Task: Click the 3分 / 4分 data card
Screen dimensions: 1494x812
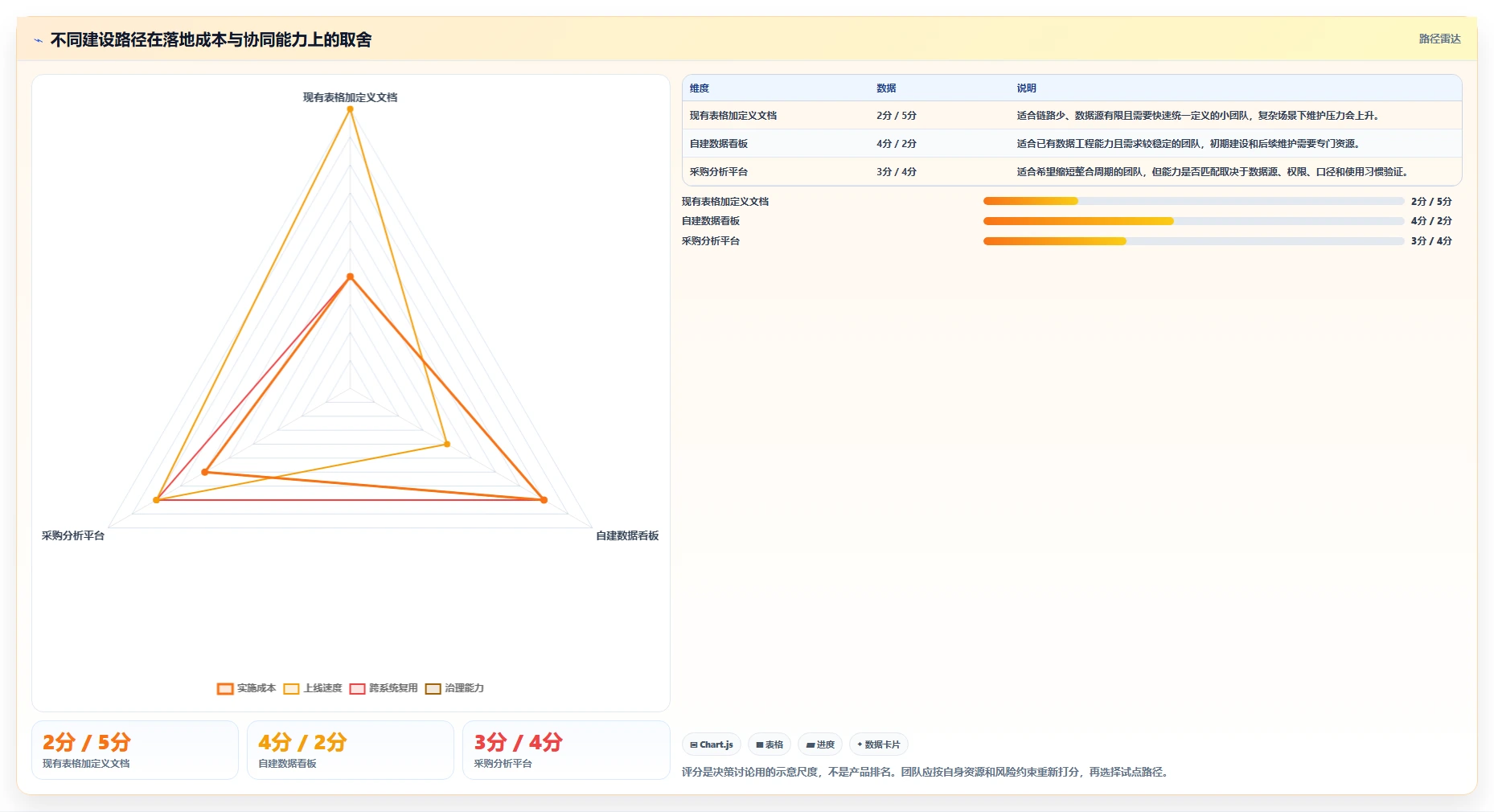Action: [566, 750]
